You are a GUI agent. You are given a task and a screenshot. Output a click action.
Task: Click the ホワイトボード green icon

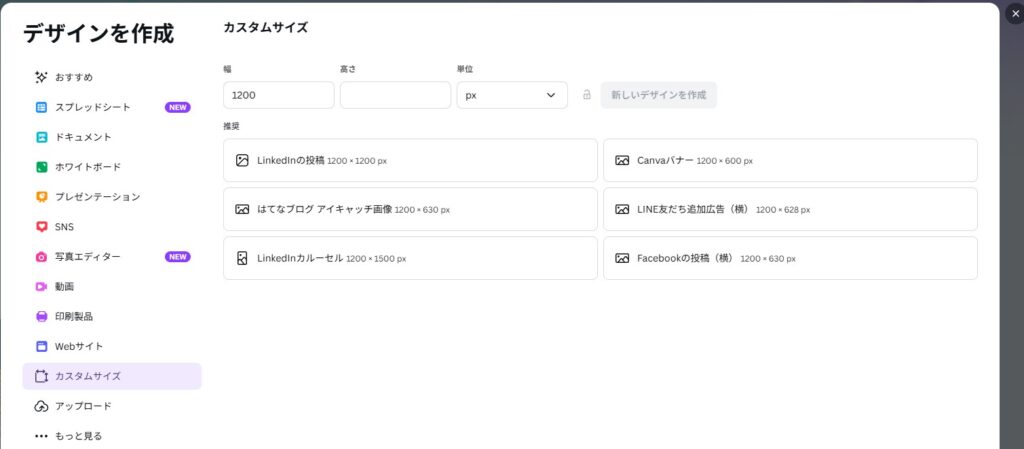coord(41,167)
